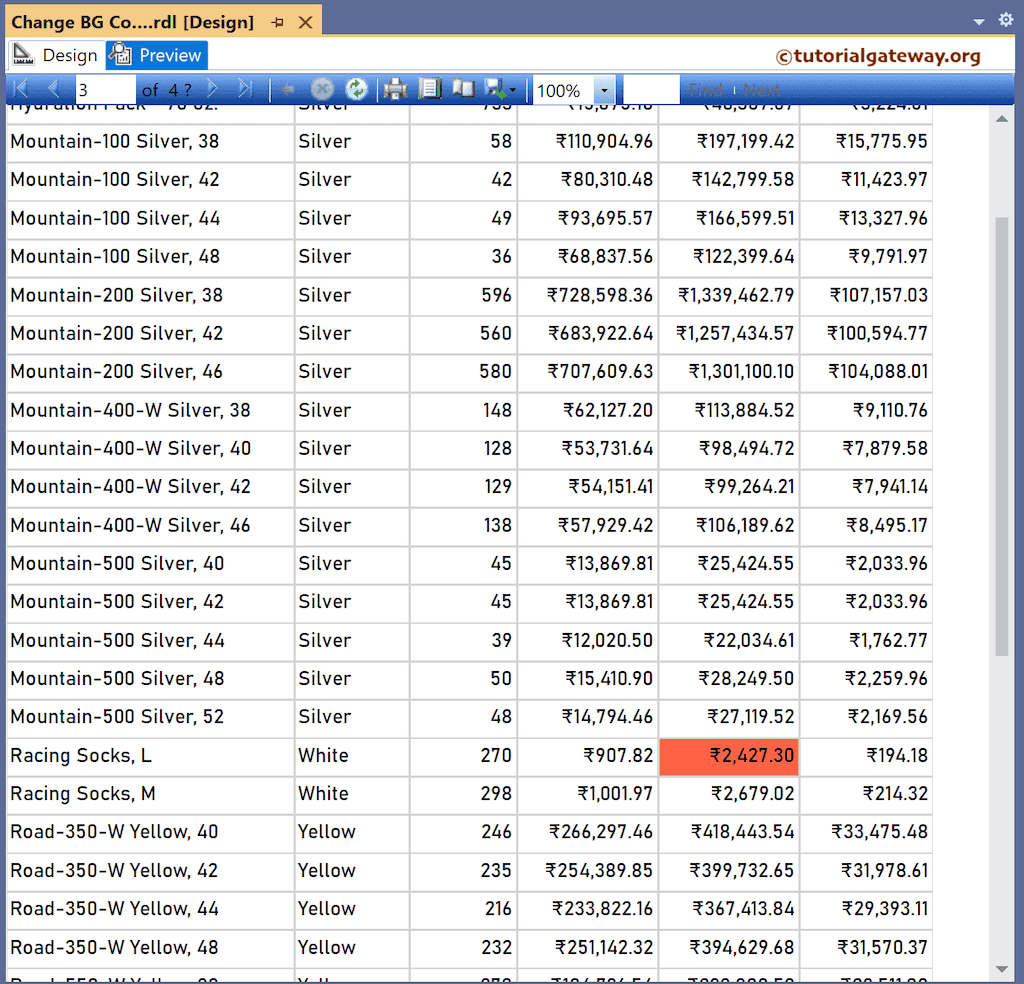Switch to the Preview tab
Image resolution: width=1024 pixels, height=984 pixels.
pos(157,55)
